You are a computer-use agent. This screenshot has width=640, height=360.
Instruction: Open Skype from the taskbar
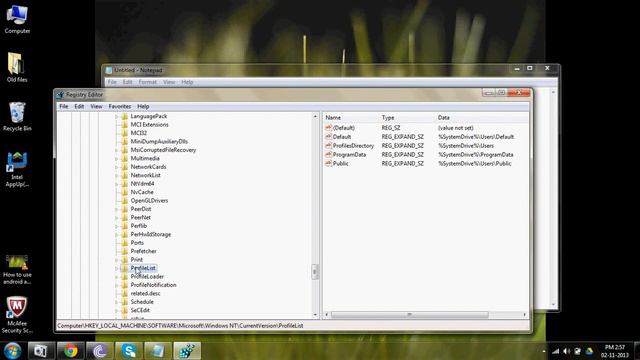[x=129, y=351]
